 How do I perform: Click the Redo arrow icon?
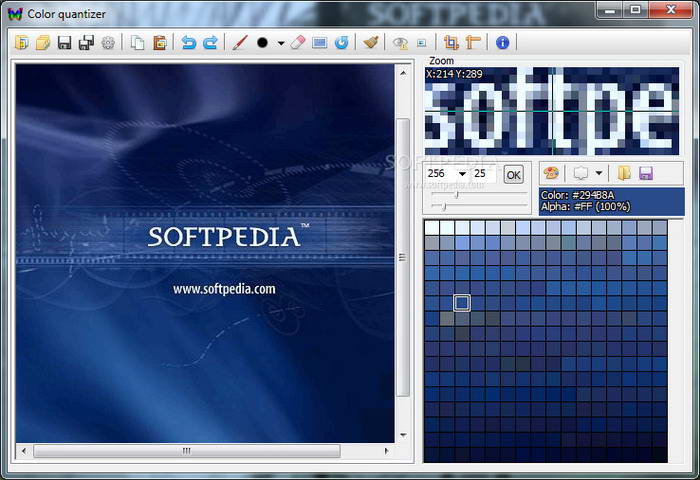210,43
